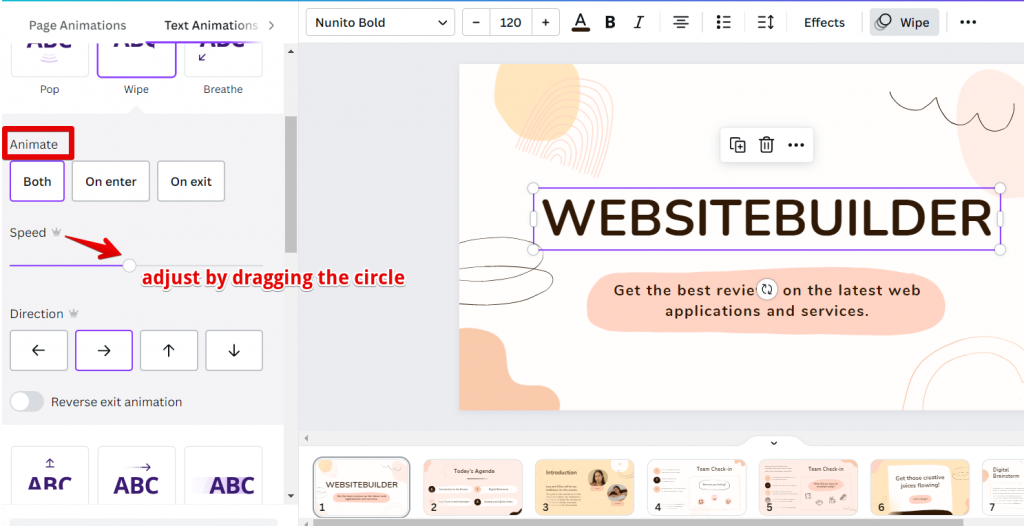Screen dimensions: 1024x526
Task: Select the Both animate option
Action: 37,182
